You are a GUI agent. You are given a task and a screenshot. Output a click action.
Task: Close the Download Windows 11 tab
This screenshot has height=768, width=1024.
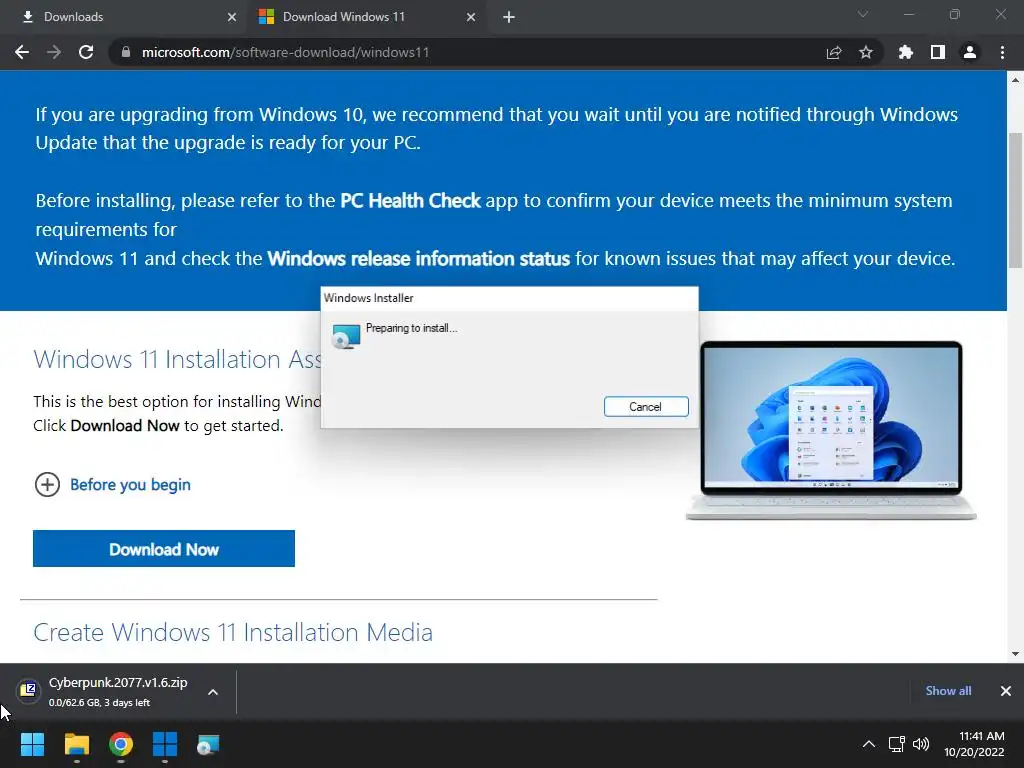[471, 17]
